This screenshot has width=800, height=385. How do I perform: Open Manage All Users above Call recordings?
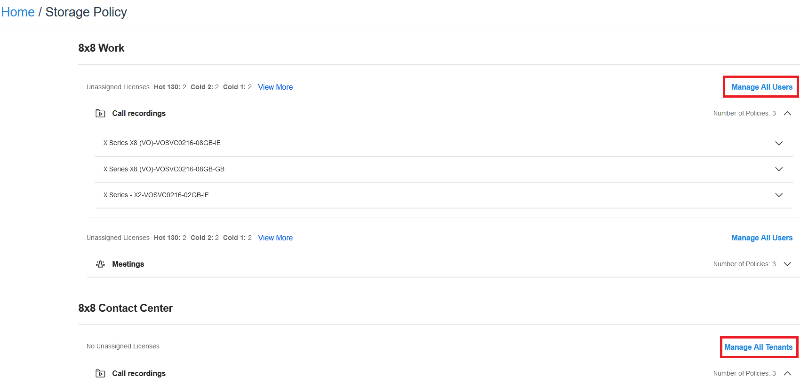(x=762, y=87)
